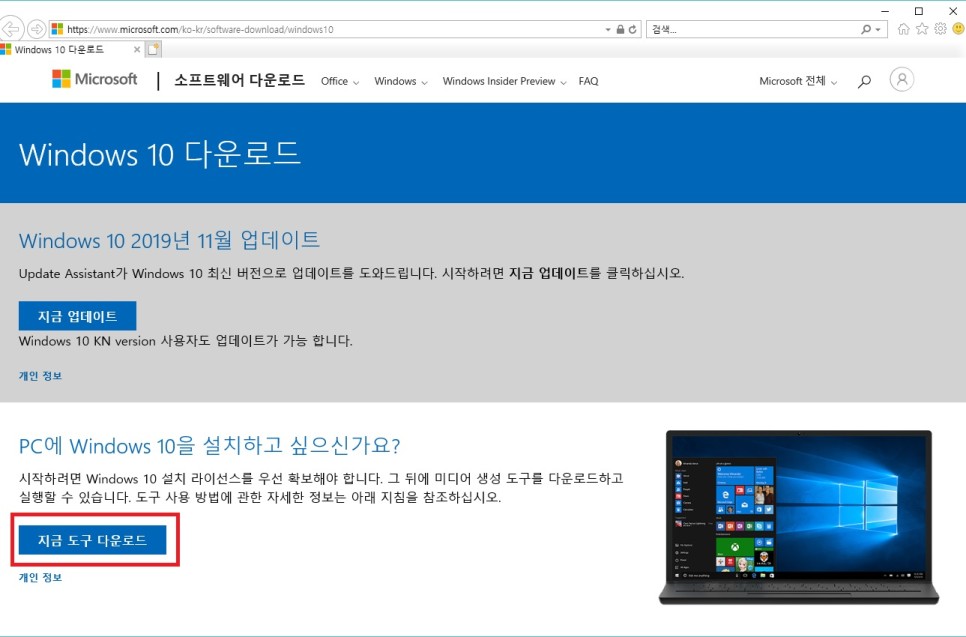Image resolution: width=966 pixels, height=637 pixels.
Task: Click the PC에 Windows 10을 설치하고 싶으신가요? heading
Action: 209,445
